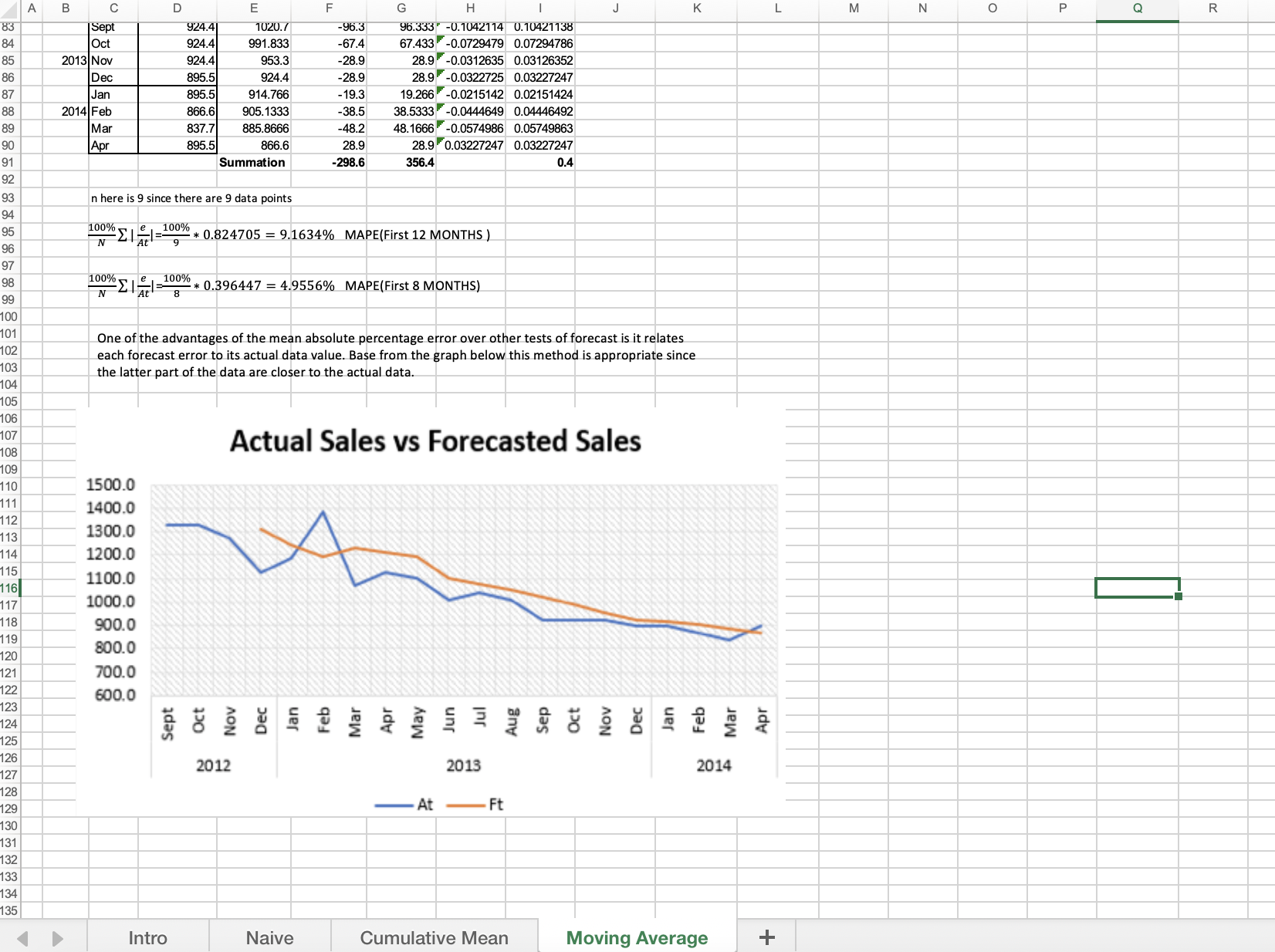Click the cell with value 38.5333
This screenshot has height=952, width=1275.
(x=402, y=111)
